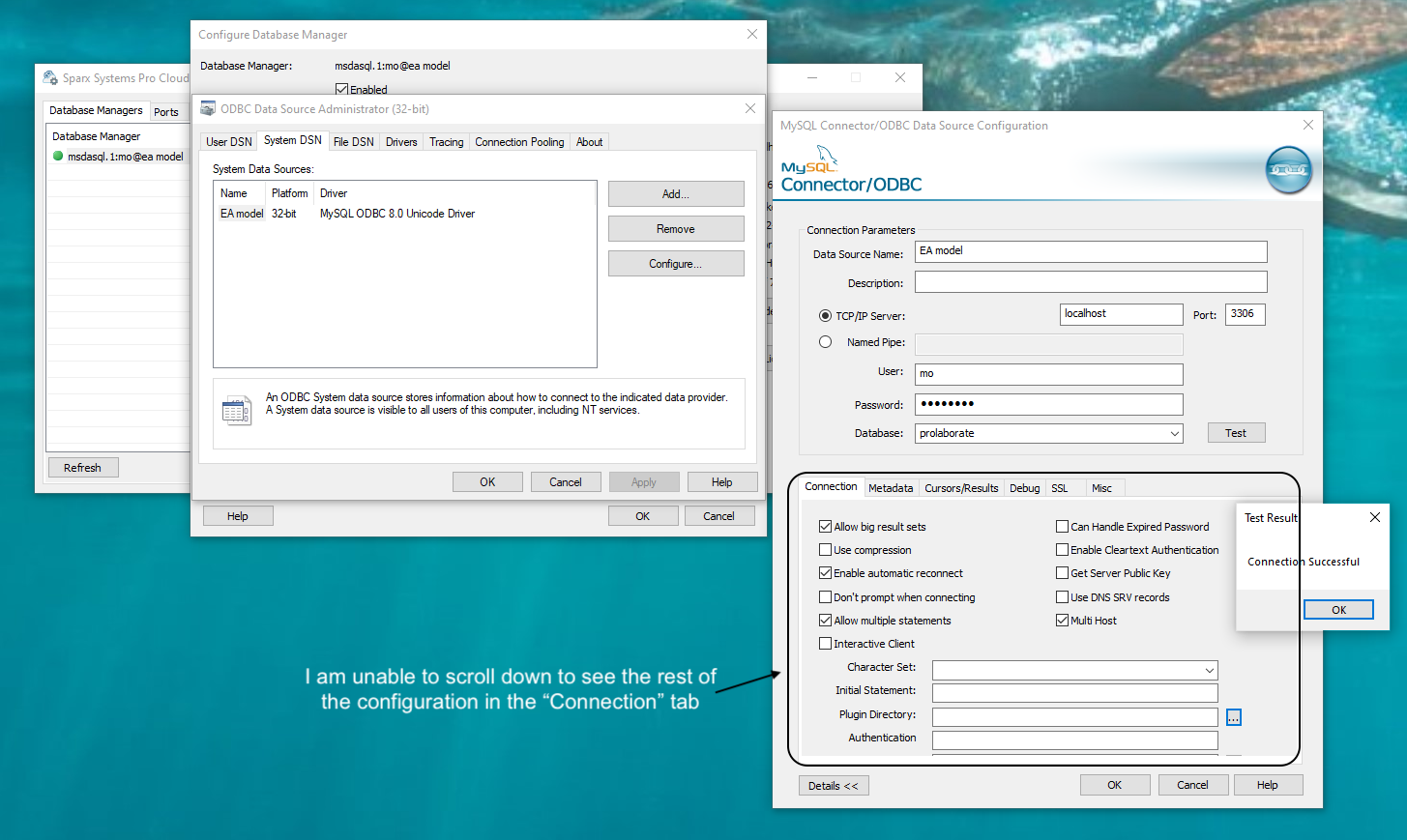Select the TCP/IP Server radio button
Viewport: 1407px width, 840px height.
pos(825,316)
